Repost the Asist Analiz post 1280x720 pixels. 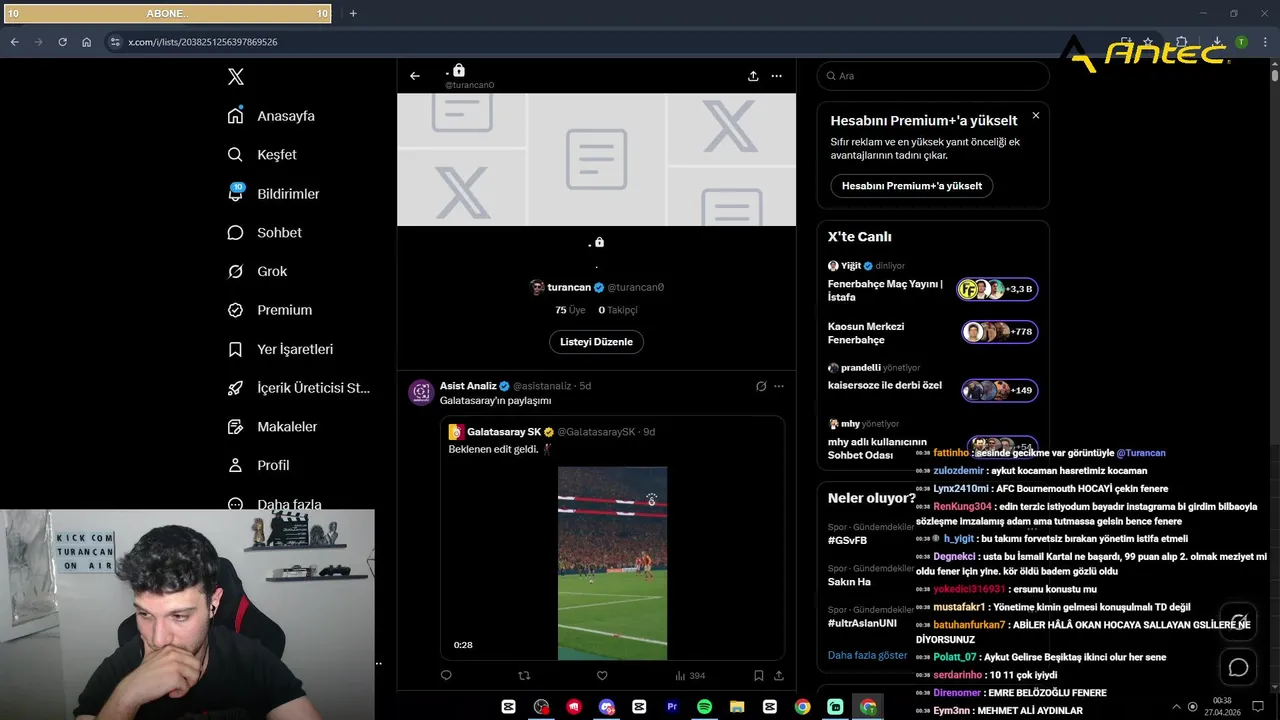pos(524,676)
